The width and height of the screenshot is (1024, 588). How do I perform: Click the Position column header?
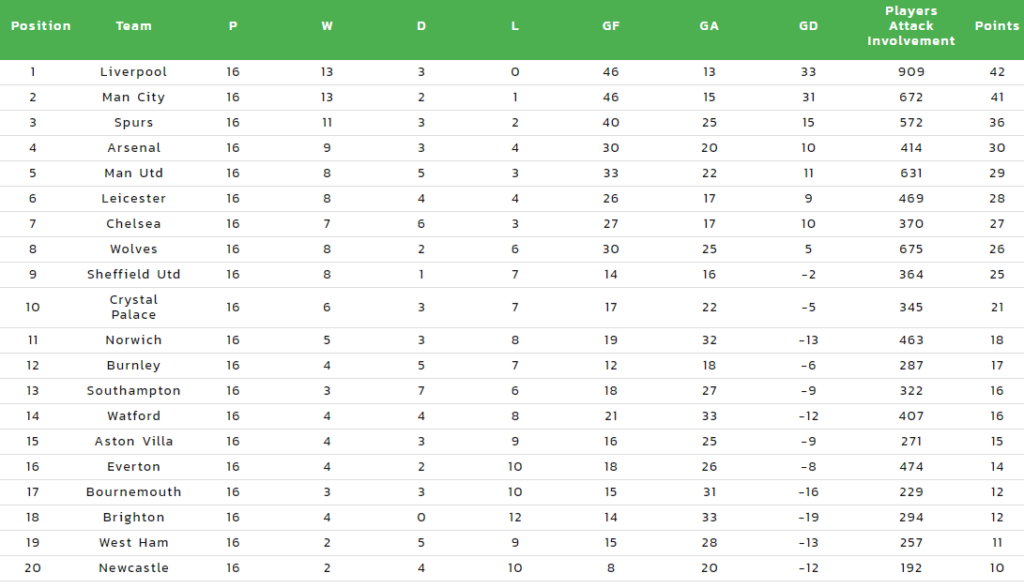pos(40,26)
